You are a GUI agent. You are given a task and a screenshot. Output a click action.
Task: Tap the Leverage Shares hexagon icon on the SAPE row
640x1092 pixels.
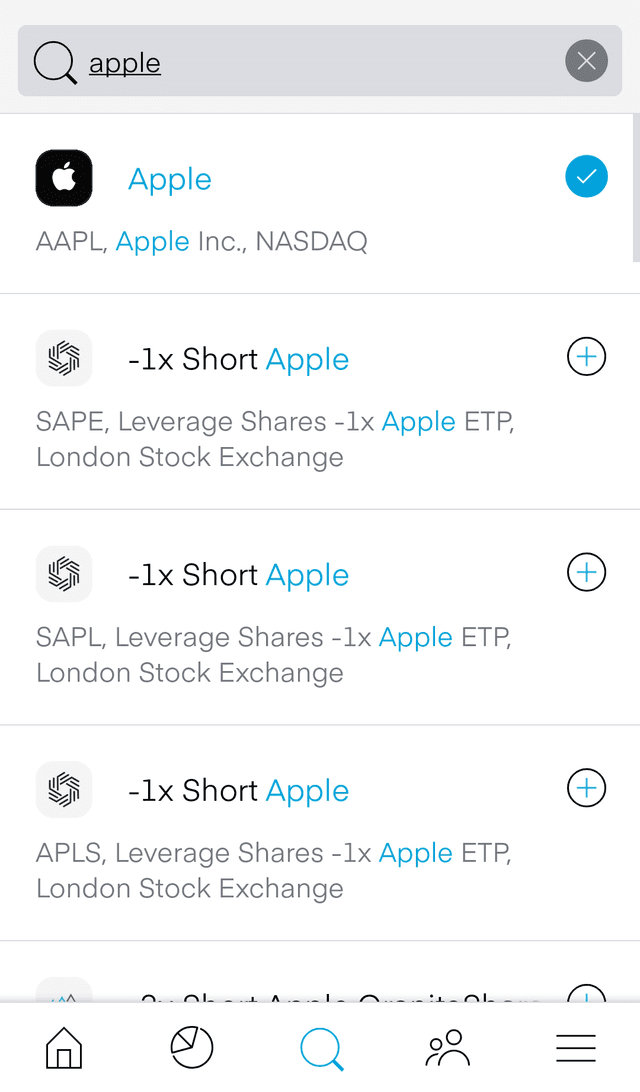(x=64, y=358)
